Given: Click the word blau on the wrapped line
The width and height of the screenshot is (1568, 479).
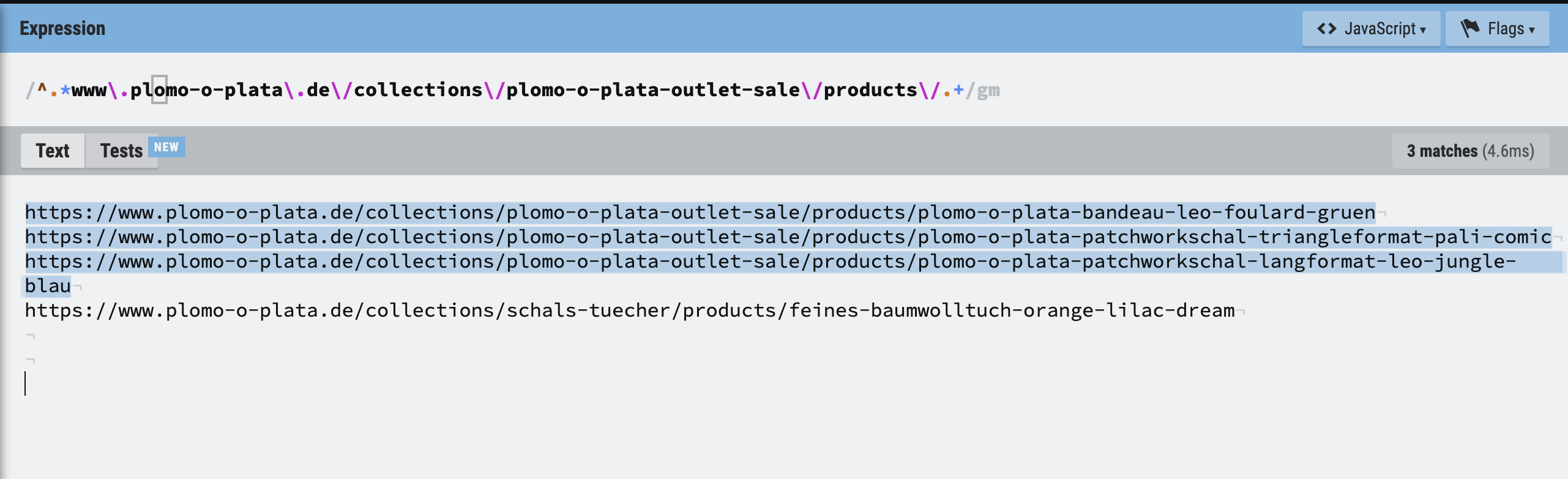Looking at the screenshot, I should [x=48, y=286].
